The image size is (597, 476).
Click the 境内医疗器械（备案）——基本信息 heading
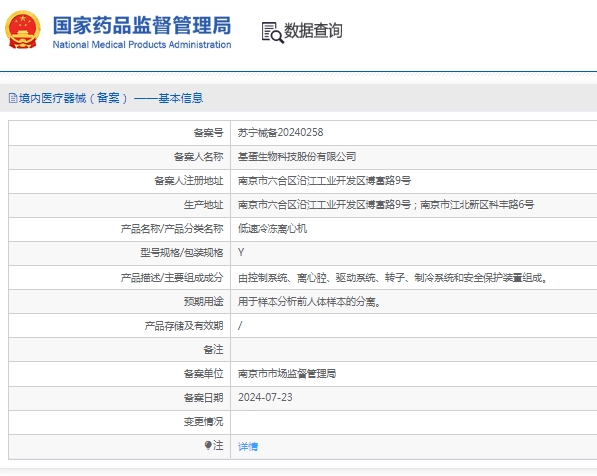point(111,98)
